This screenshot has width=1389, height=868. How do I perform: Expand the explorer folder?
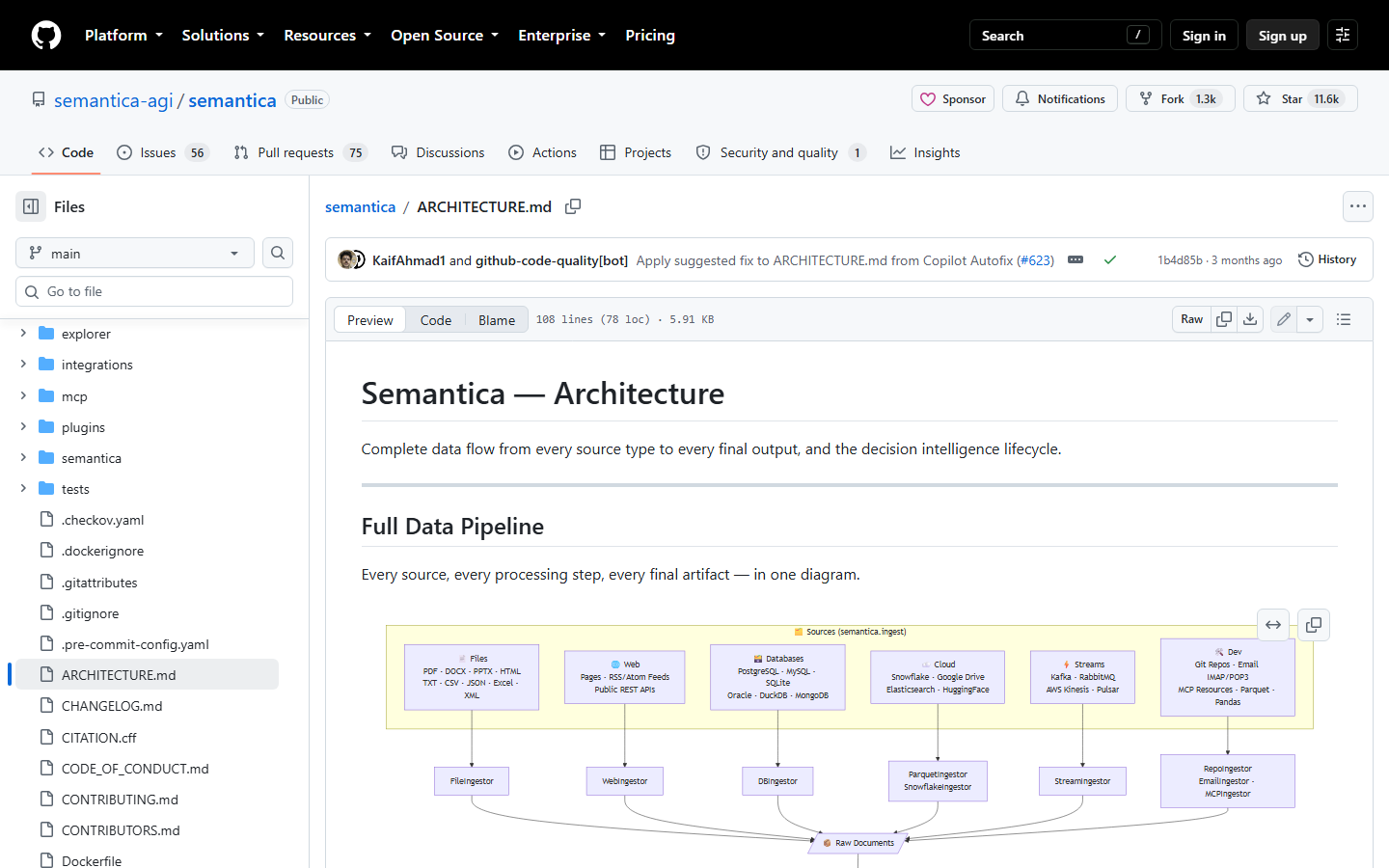[x=23, y=334]
